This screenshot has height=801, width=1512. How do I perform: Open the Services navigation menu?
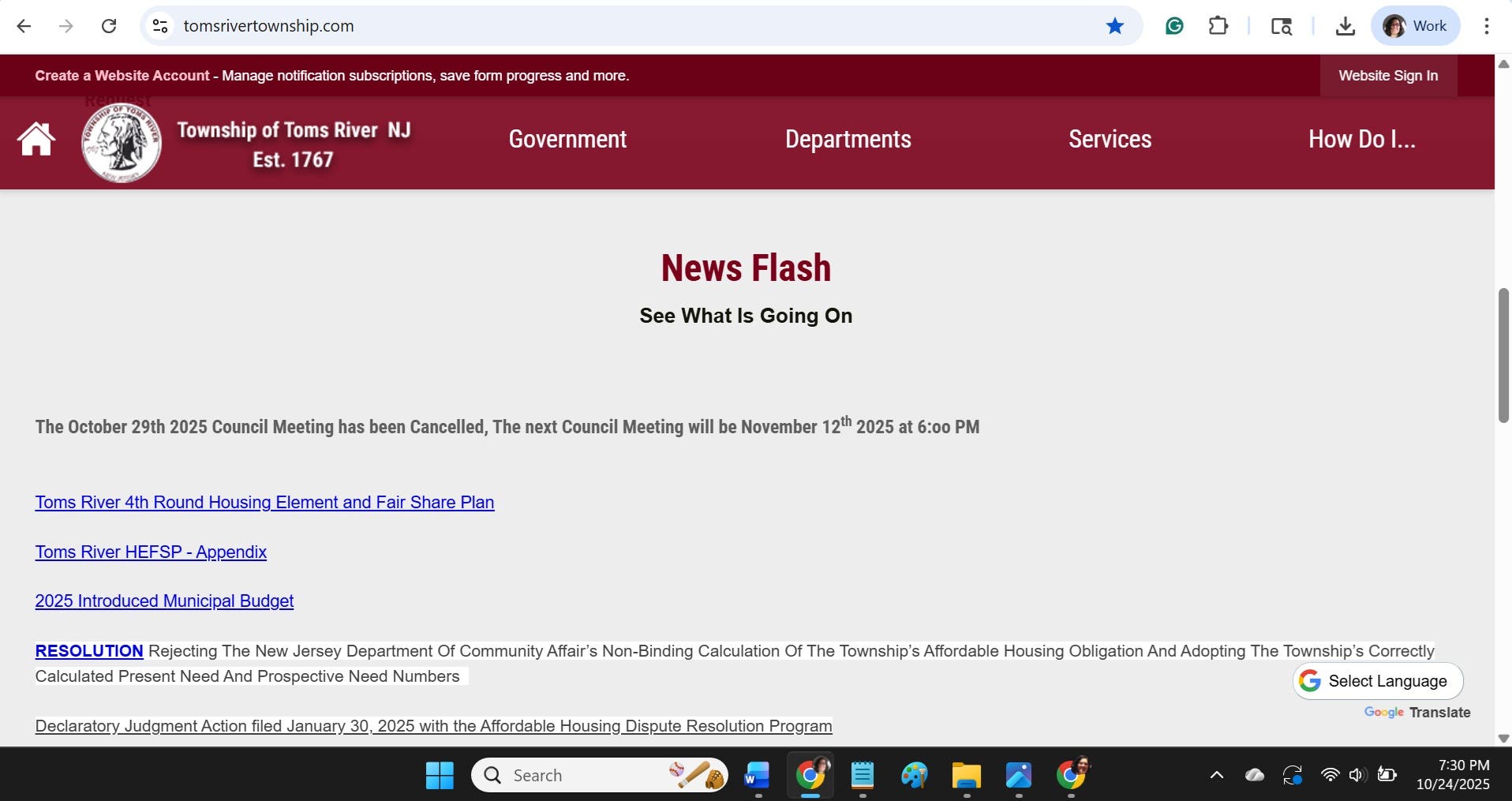(x=1110, y=140)
